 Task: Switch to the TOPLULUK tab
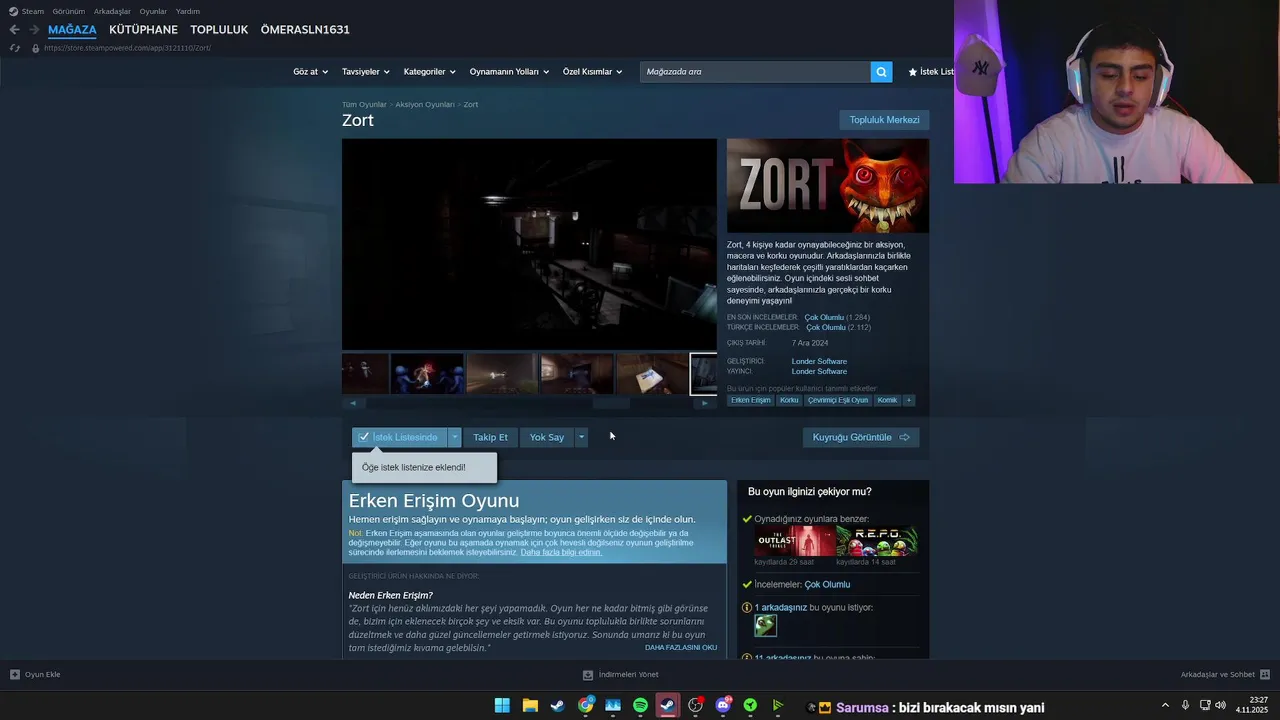[x=219, y=30]
